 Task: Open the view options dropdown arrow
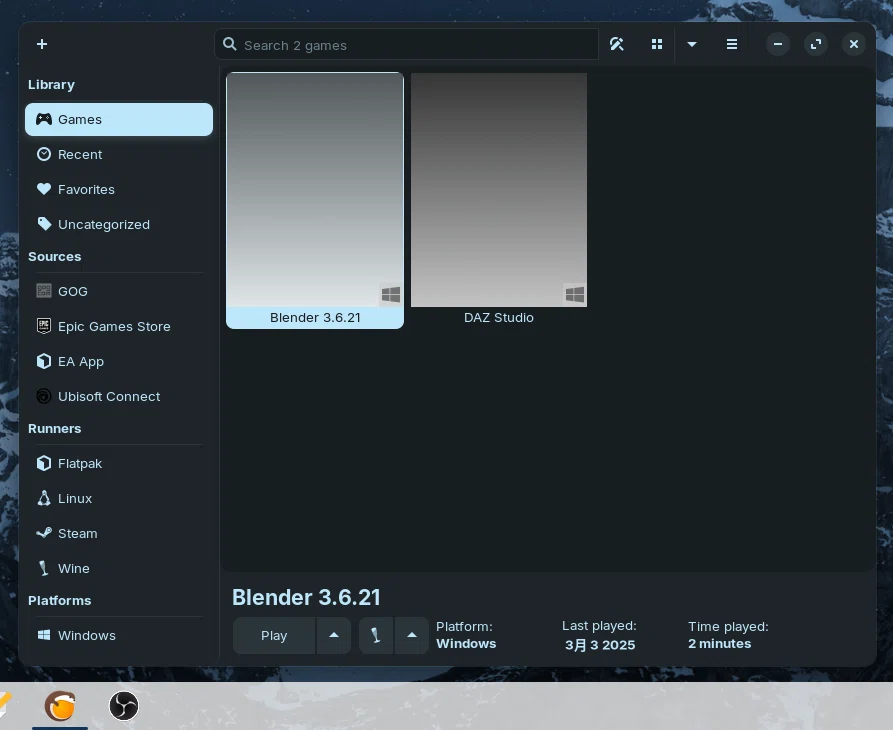[692, 44]
